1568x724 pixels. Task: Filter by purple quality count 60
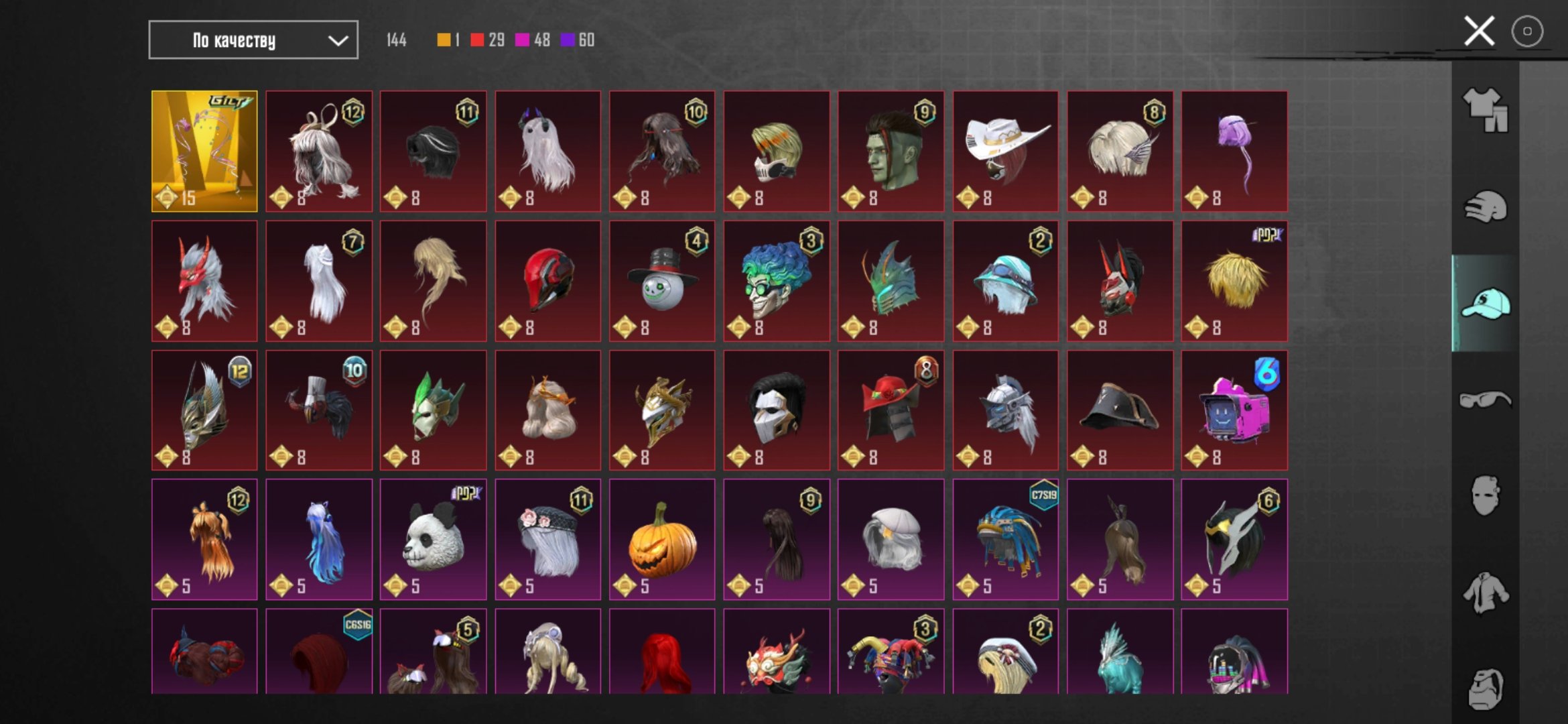click(x=578, y=40)
